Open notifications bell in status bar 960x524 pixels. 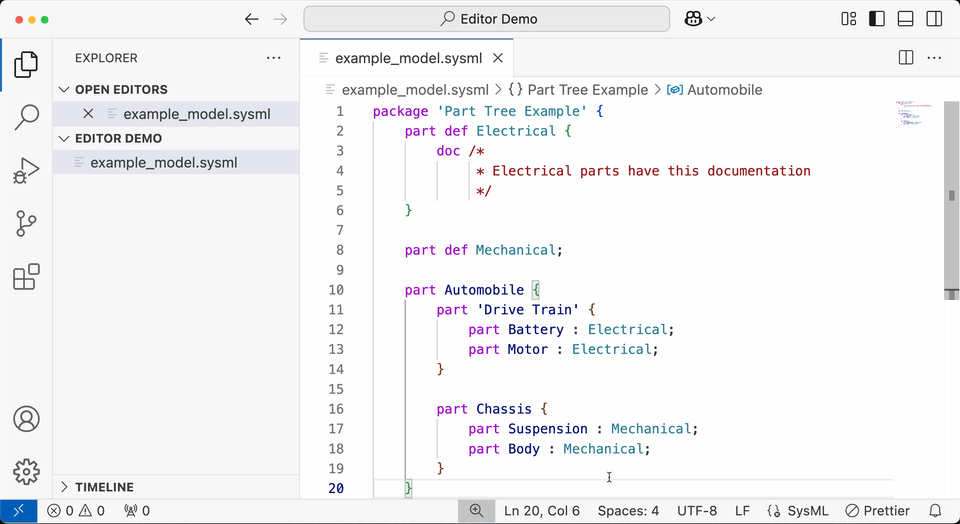click(936, 511)
